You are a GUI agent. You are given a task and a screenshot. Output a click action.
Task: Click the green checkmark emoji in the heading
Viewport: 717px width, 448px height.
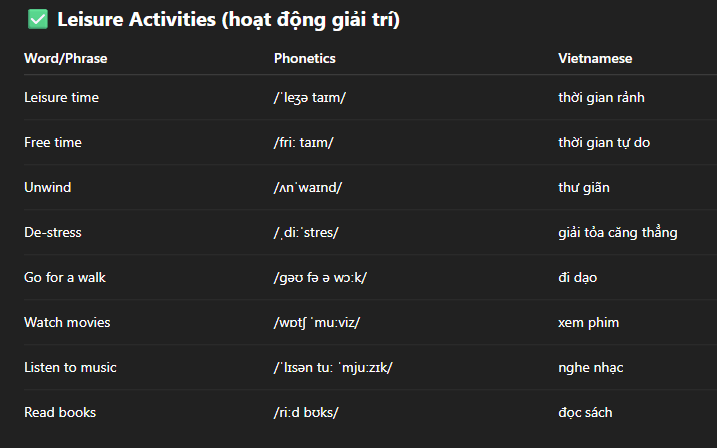click(37, 20)
